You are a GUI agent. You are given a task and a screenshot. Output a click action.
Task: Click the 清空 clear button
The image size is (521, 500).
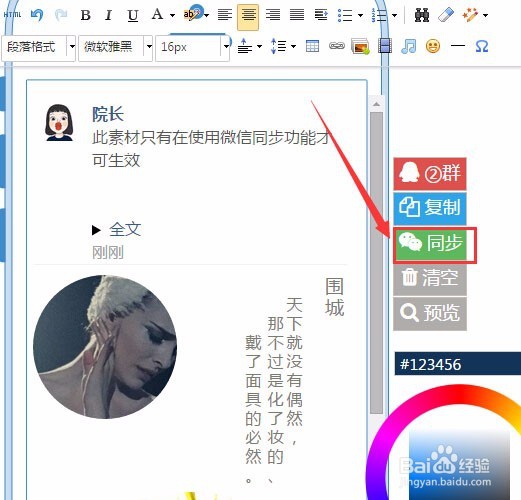click(x=430, y=279)
